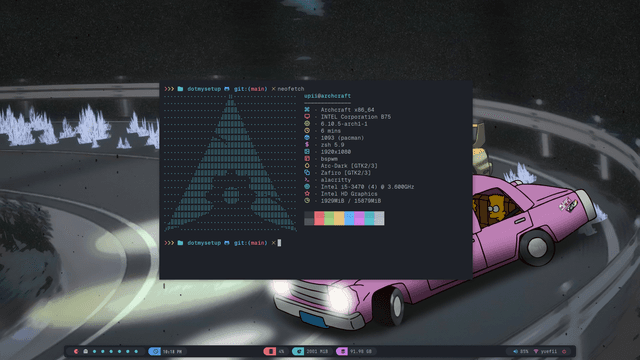The height and width of the screenshot is (360, 640).
Task: Click the INTEL Corporation B75 line
Action: pos(356,116)
